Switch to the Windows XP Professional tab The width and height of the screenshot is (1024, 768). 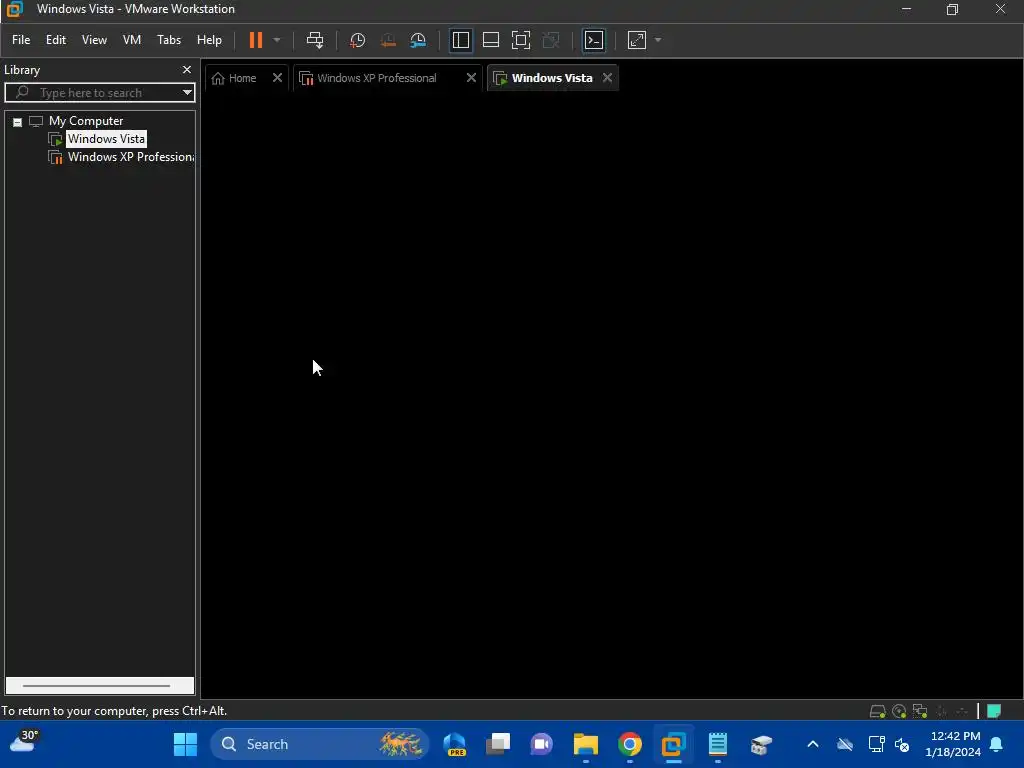pos(377,78)
